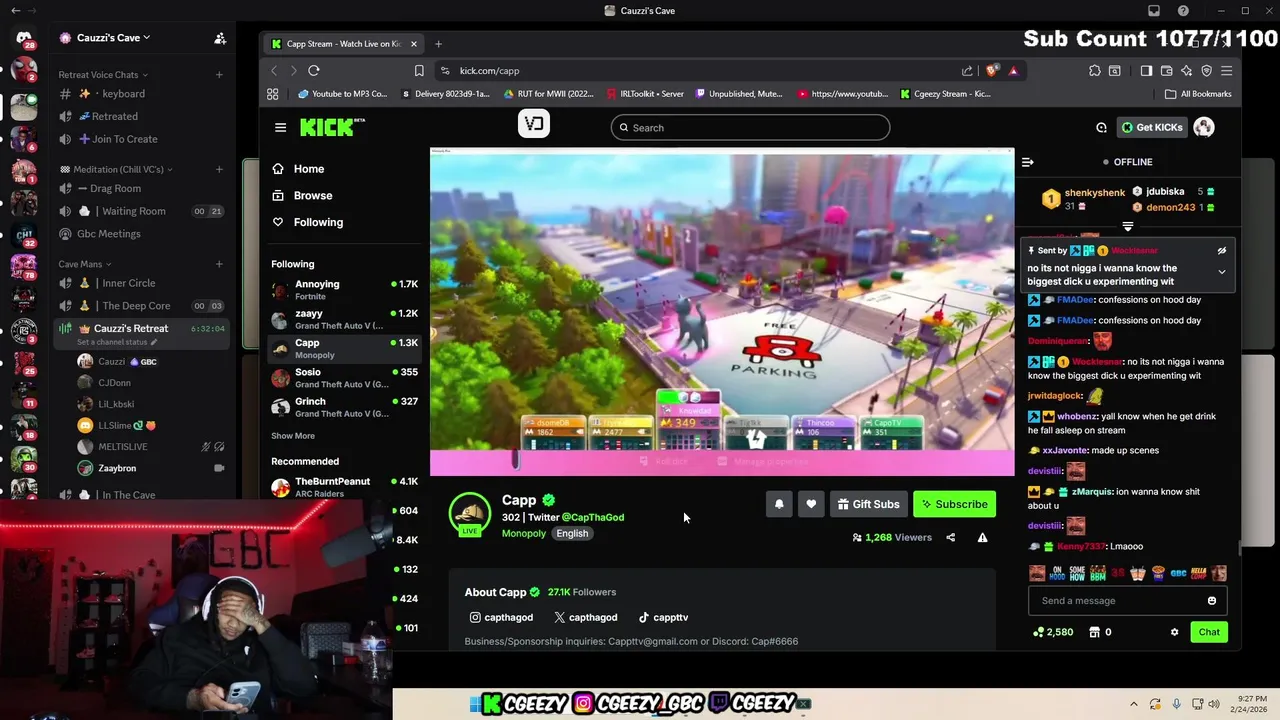
Task: Open Discord direct messages home icon
Action: click(24, 38)
